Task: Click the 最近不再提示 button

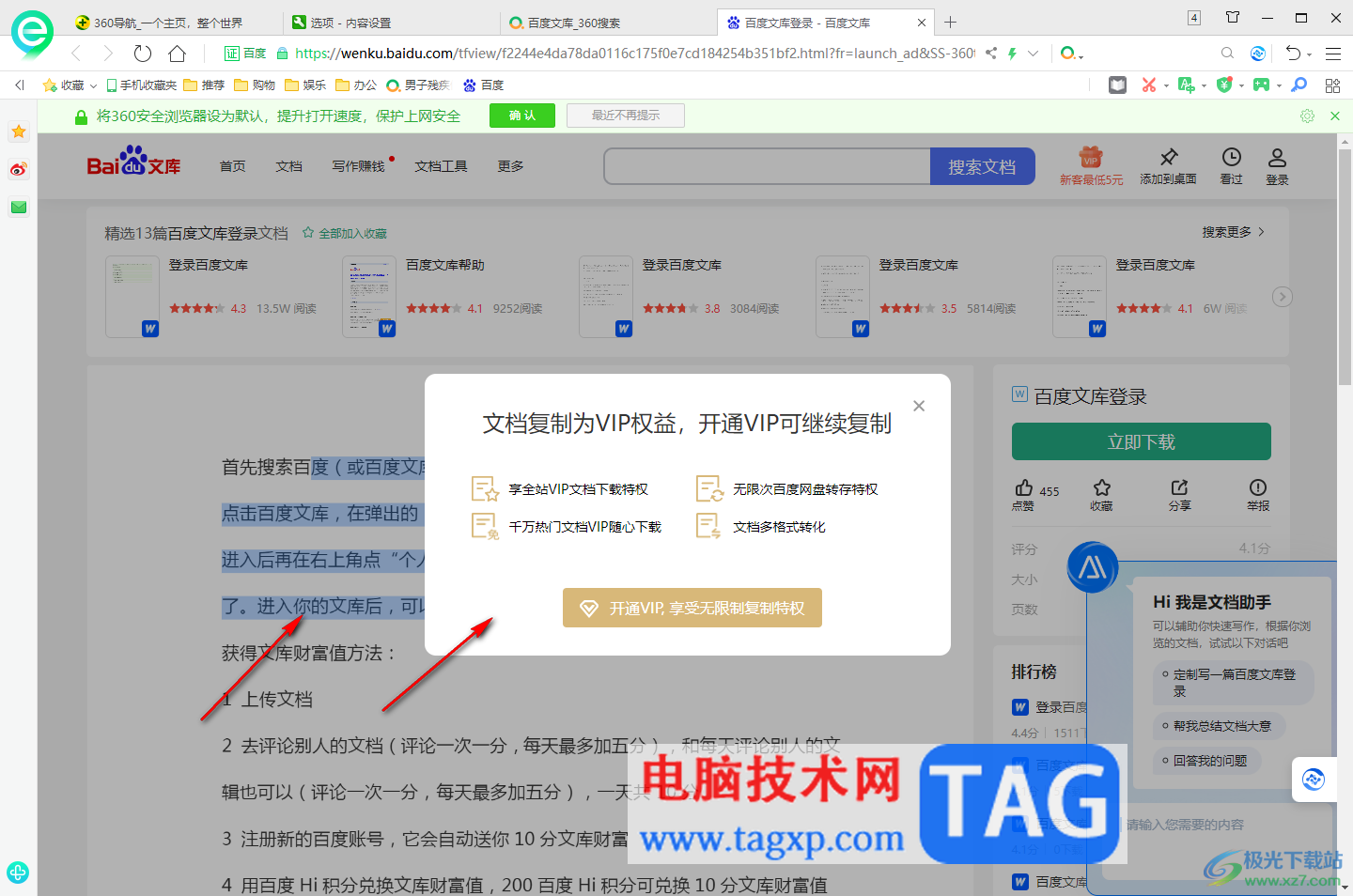Action: (x=626, y=116)
